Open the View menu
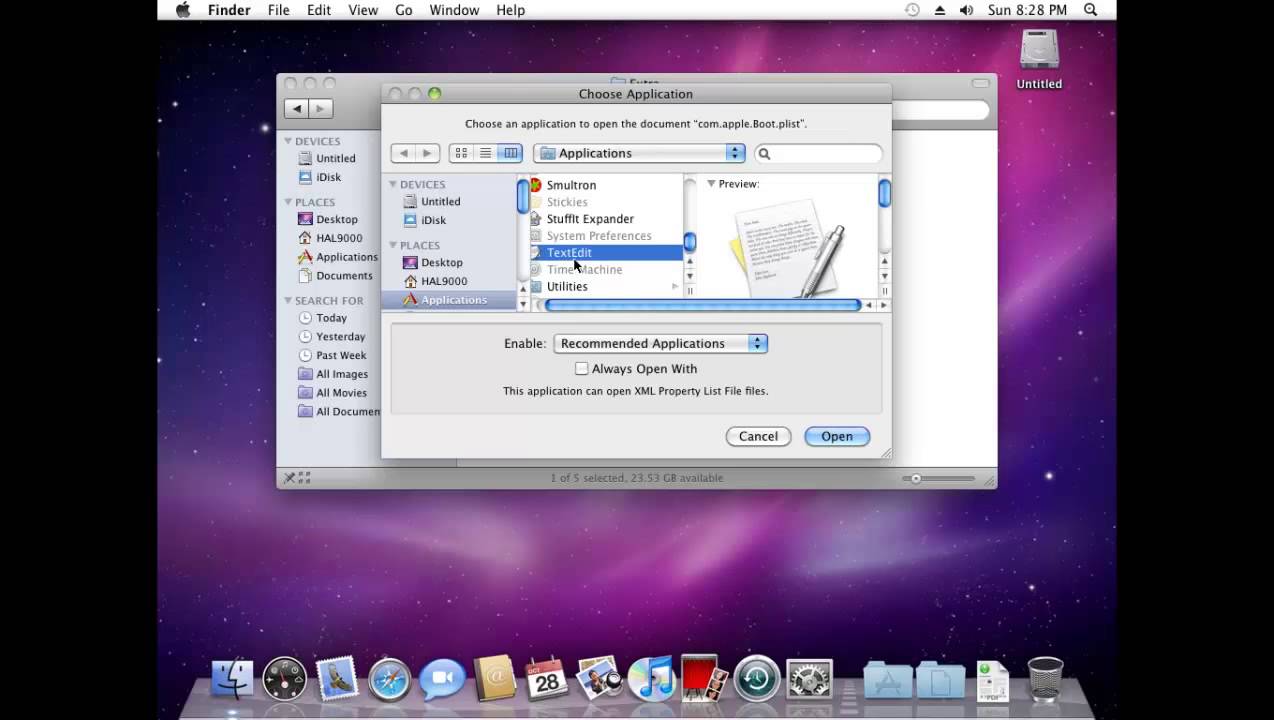The width and height of the screenshot is (1274, 720). point(363,10)
